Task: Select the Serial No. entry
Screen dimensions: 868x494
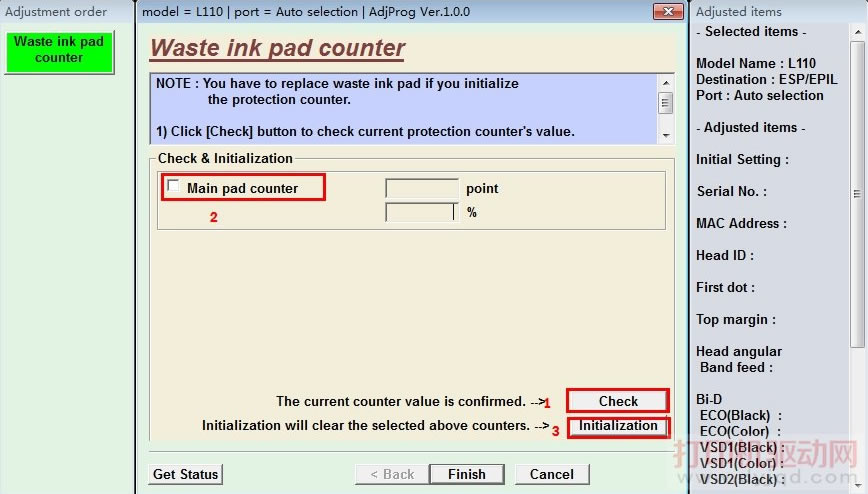Action: (x=731, y=191)
